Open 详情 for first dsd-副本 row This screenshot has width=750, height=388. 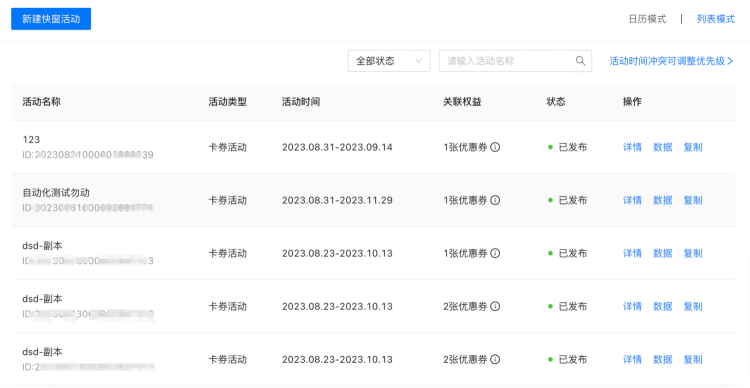click(632, 254)
